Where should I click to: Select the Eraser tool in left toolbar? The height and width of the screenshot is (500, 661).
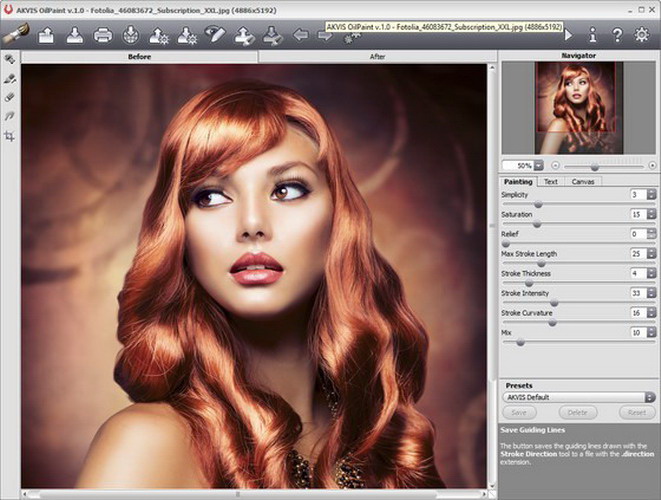[x=10, y=97]
